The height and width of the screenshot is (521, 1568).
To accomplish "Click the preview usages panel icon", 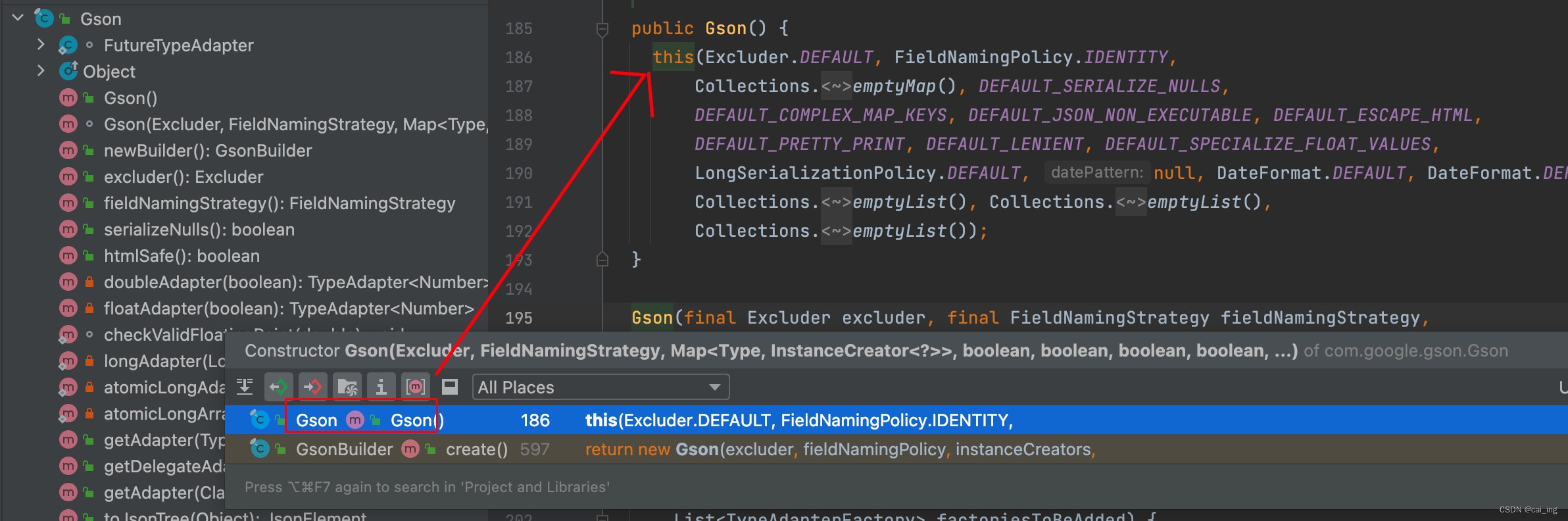I will (x=450, y=387).
